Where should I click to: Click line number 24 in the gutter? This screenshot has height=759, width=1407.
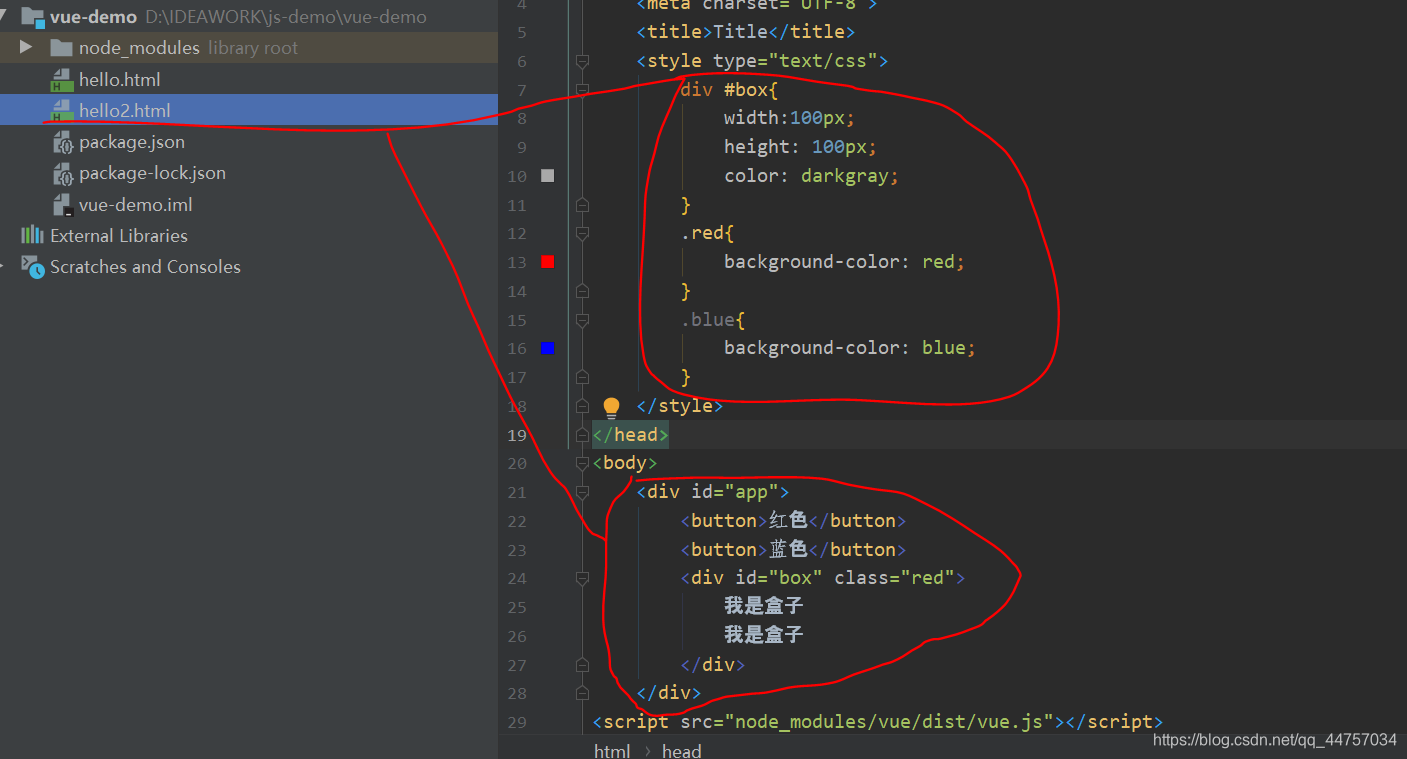coord(516,578)
